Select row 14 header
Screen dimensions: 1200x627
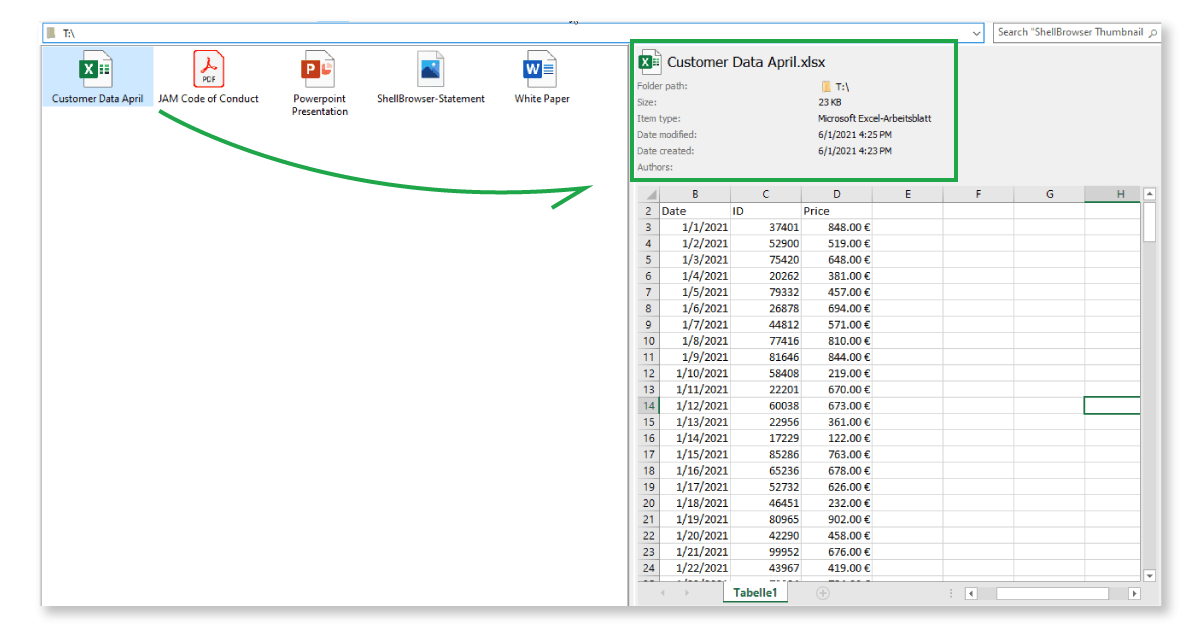click(648, 406)
